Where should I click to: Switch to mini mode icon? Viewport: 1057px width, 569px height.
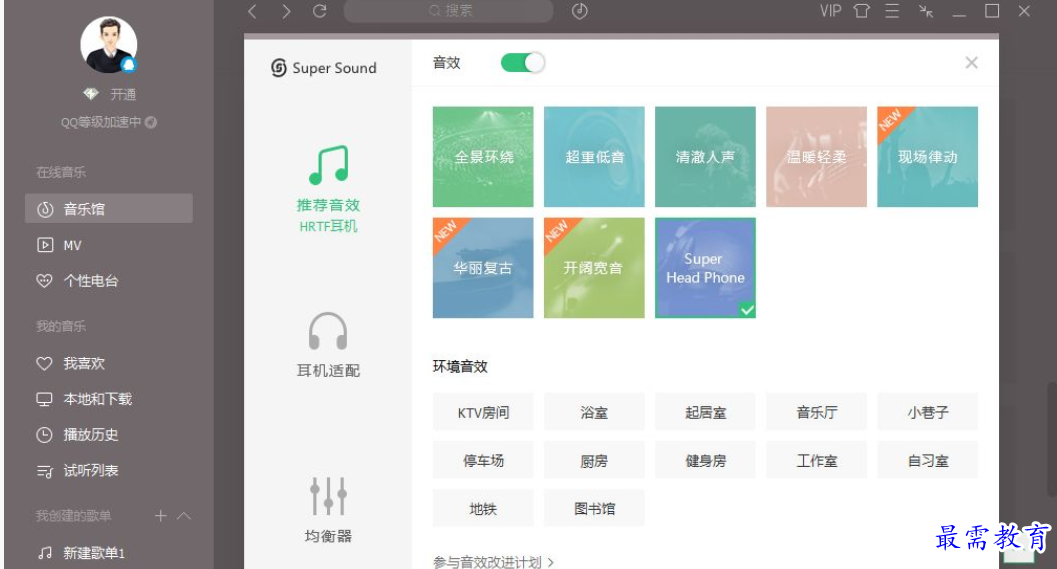[926, 11]
